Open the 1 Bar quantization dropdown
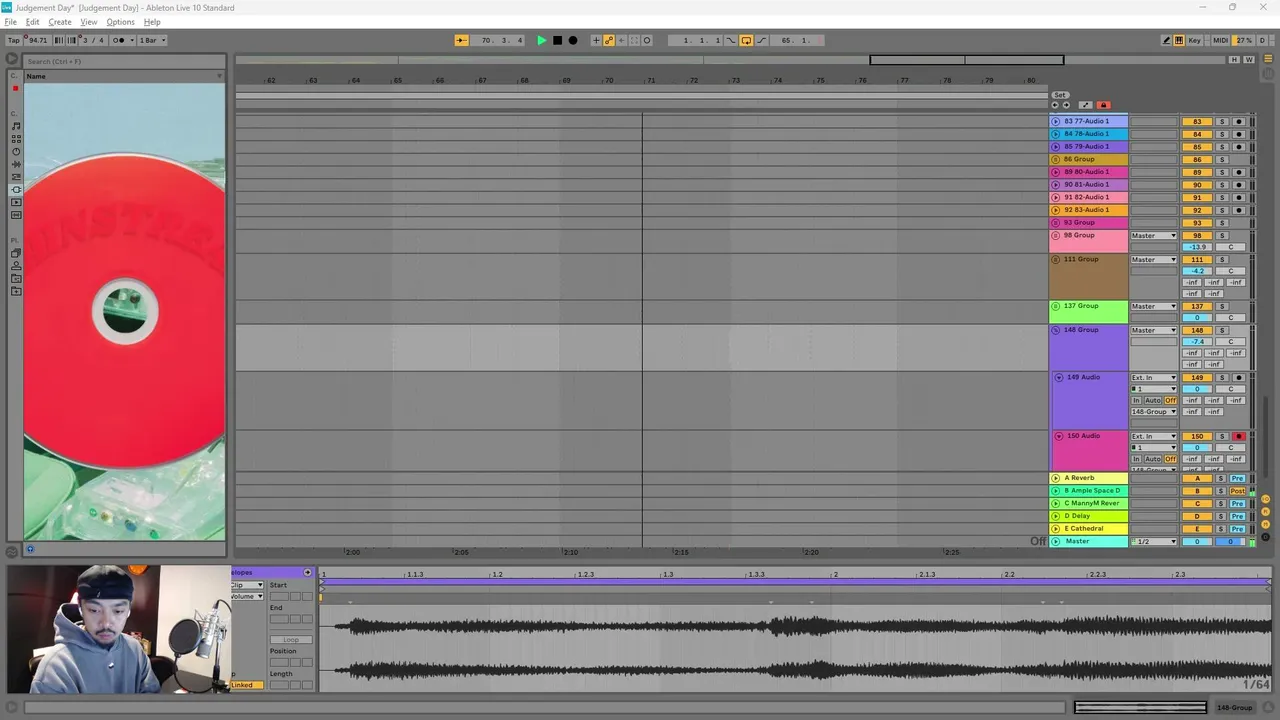The image size is (1280, 720). (x=152, y=40)
